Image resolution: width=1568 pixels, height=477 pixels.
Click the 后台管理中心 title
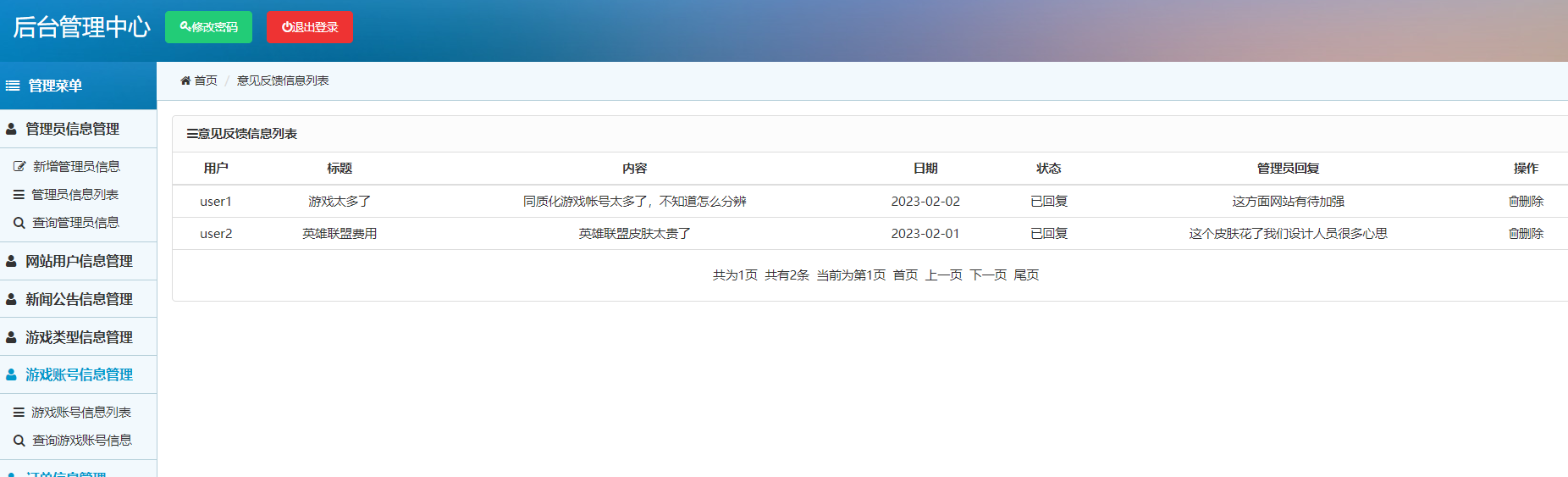[81, 27]
